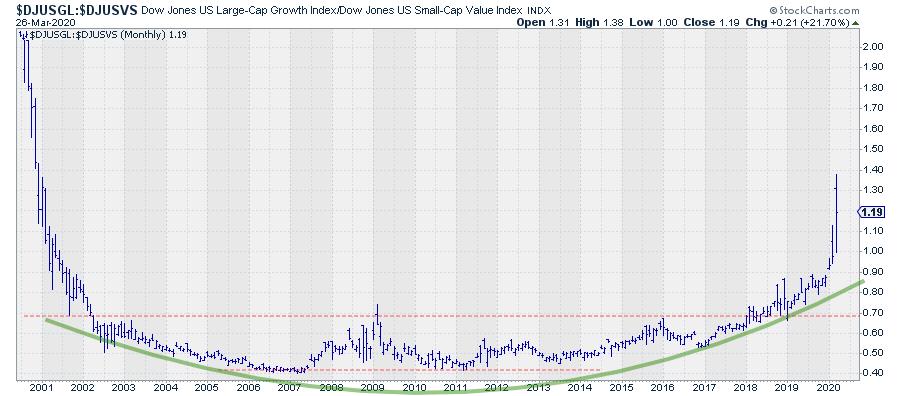Screen dimensions: 900x396
Task: Click the 1.70 y-axis label
Action: (872, 107)
